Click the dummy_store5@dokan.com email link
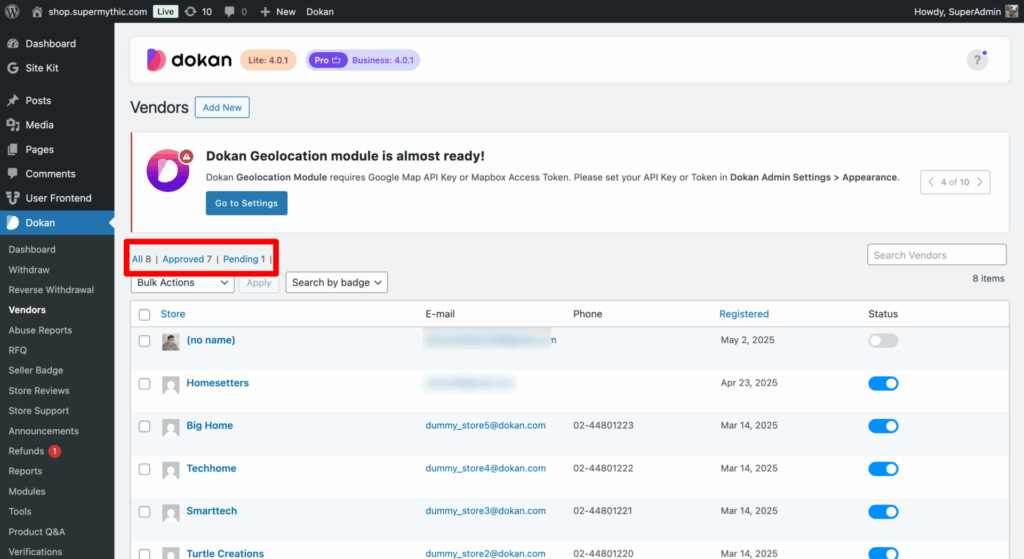The width and height of the screenshot is (1024, 559). [x=485, y=426]
